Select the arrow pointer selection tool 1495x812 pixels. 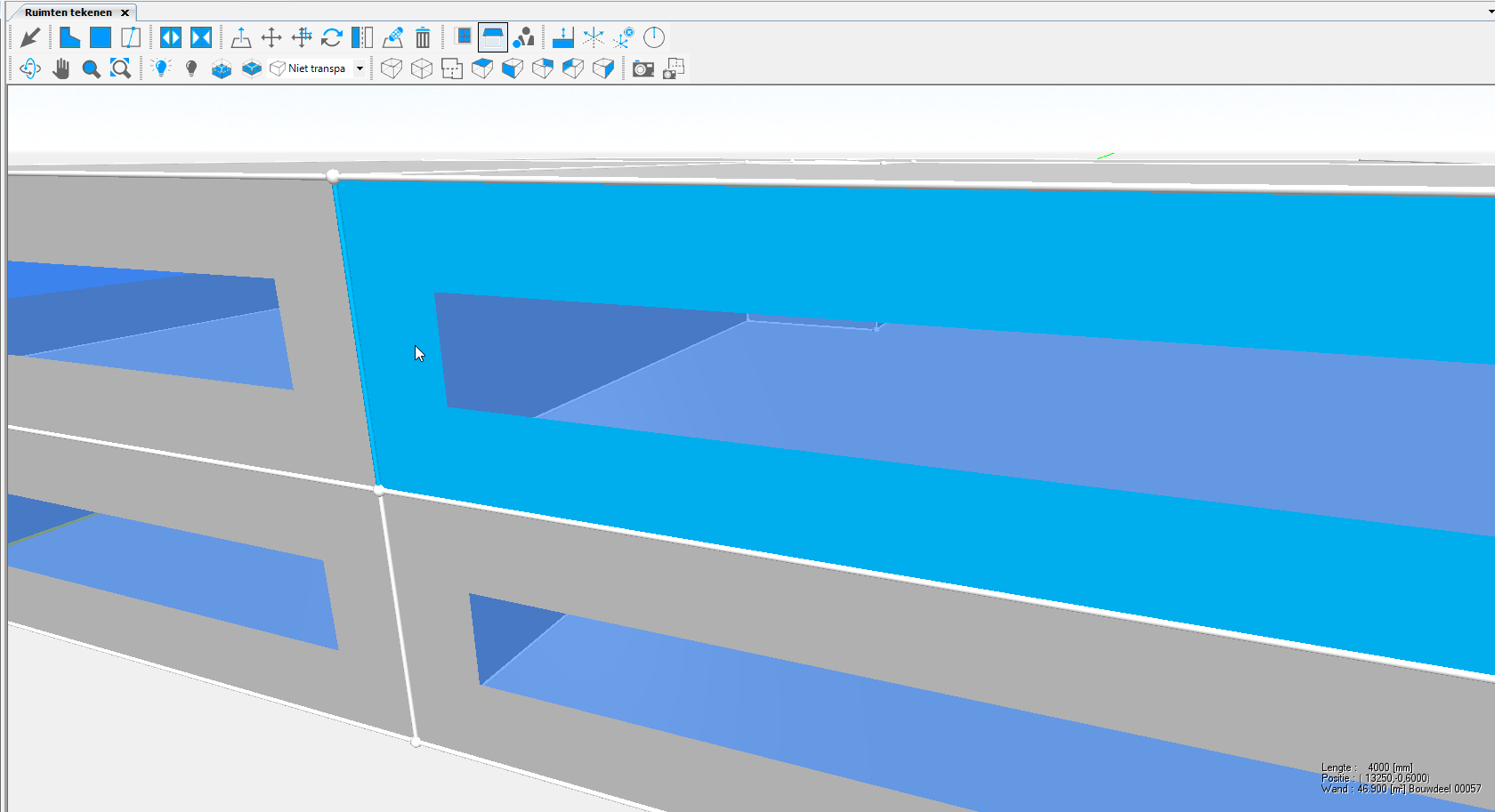(x=30, y=37)
